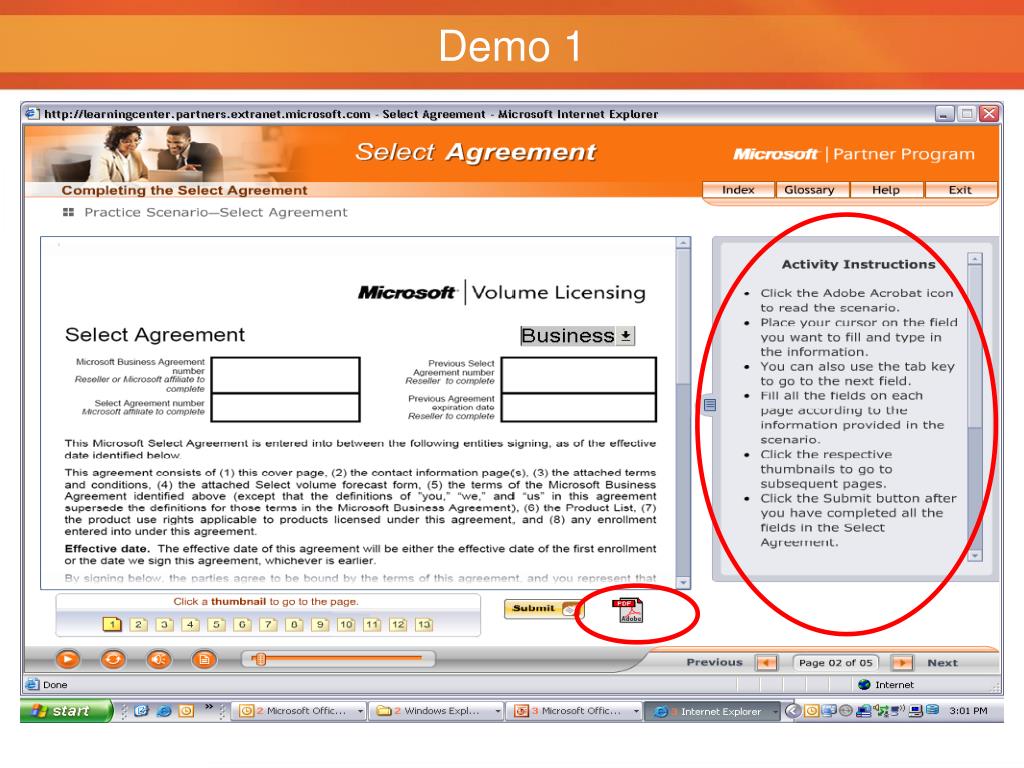
Task: Show hidden system tray icons arrow
Action: (792, 711)
